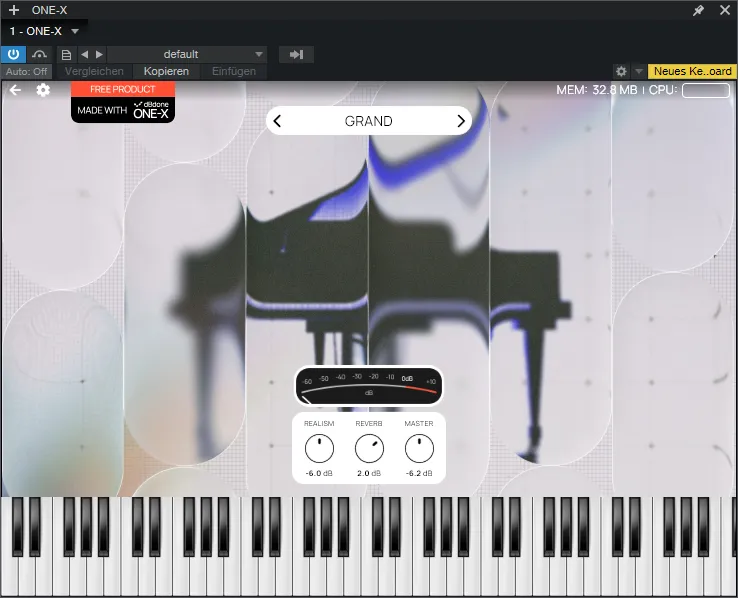Screen dimensions: 738x598
Task: Open the preset file menu icon
Action: (66, 55)
